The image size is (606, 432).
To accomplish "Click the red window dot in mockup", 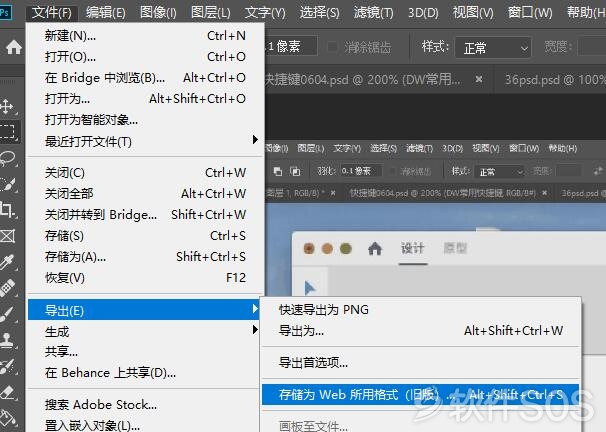I will click(309, 248).
